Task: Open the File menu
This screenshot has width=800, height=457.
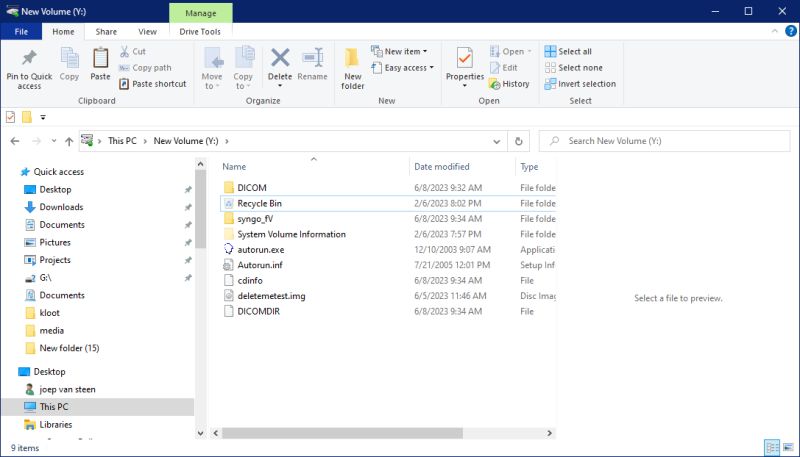Action: coord(21,32)
